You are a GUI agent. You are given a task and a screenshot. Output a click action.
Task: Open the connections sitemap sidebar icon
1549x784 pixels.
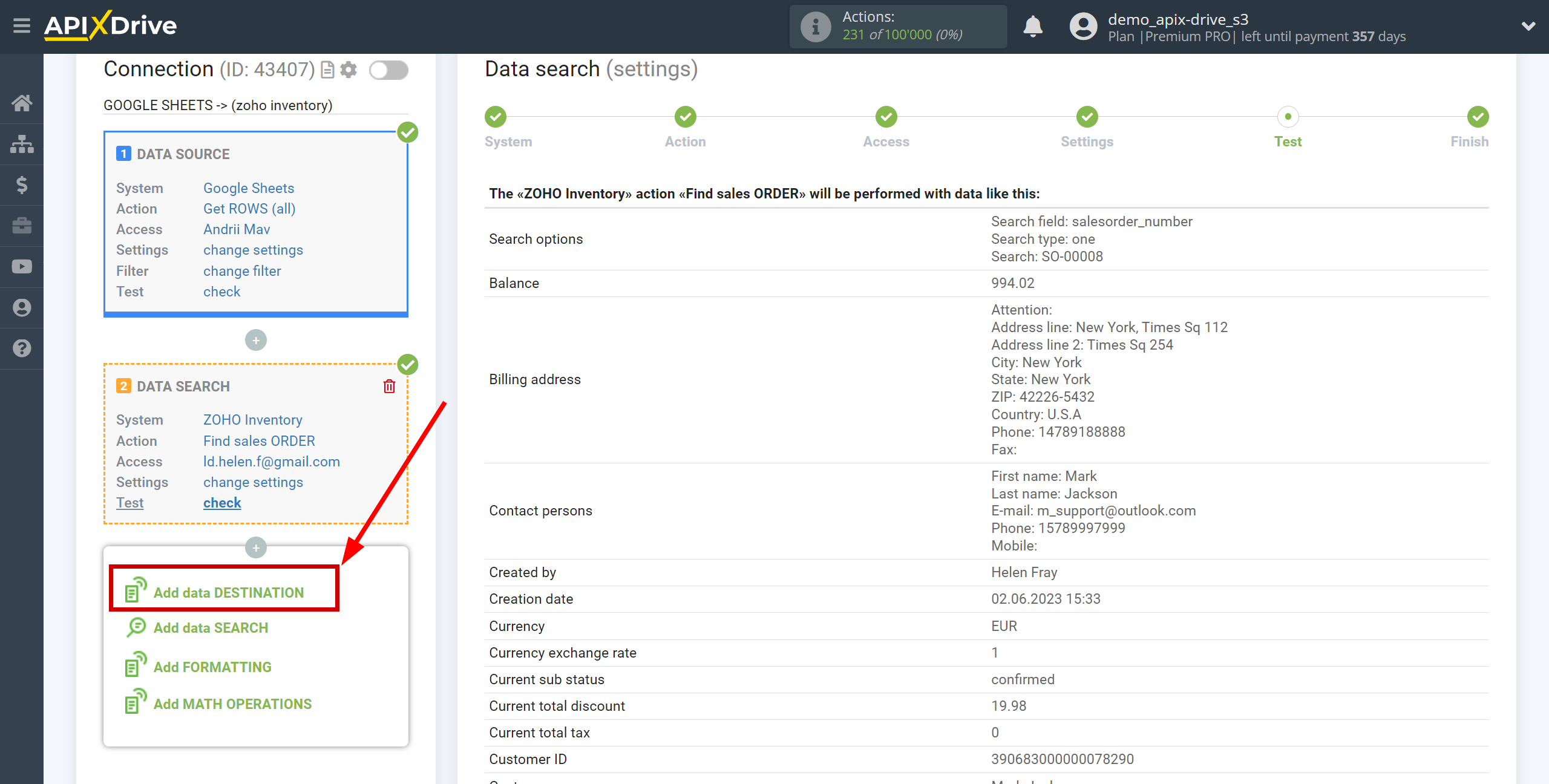click(22, 144)
